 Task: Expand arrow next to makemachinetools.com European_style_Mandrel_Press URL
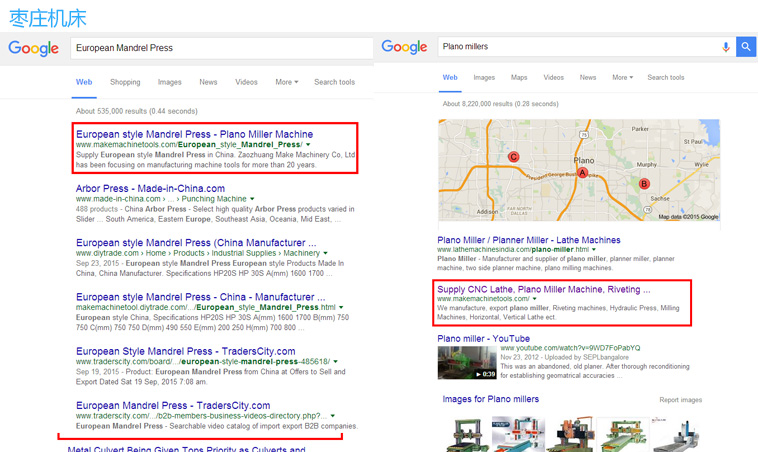coord(308,145)
